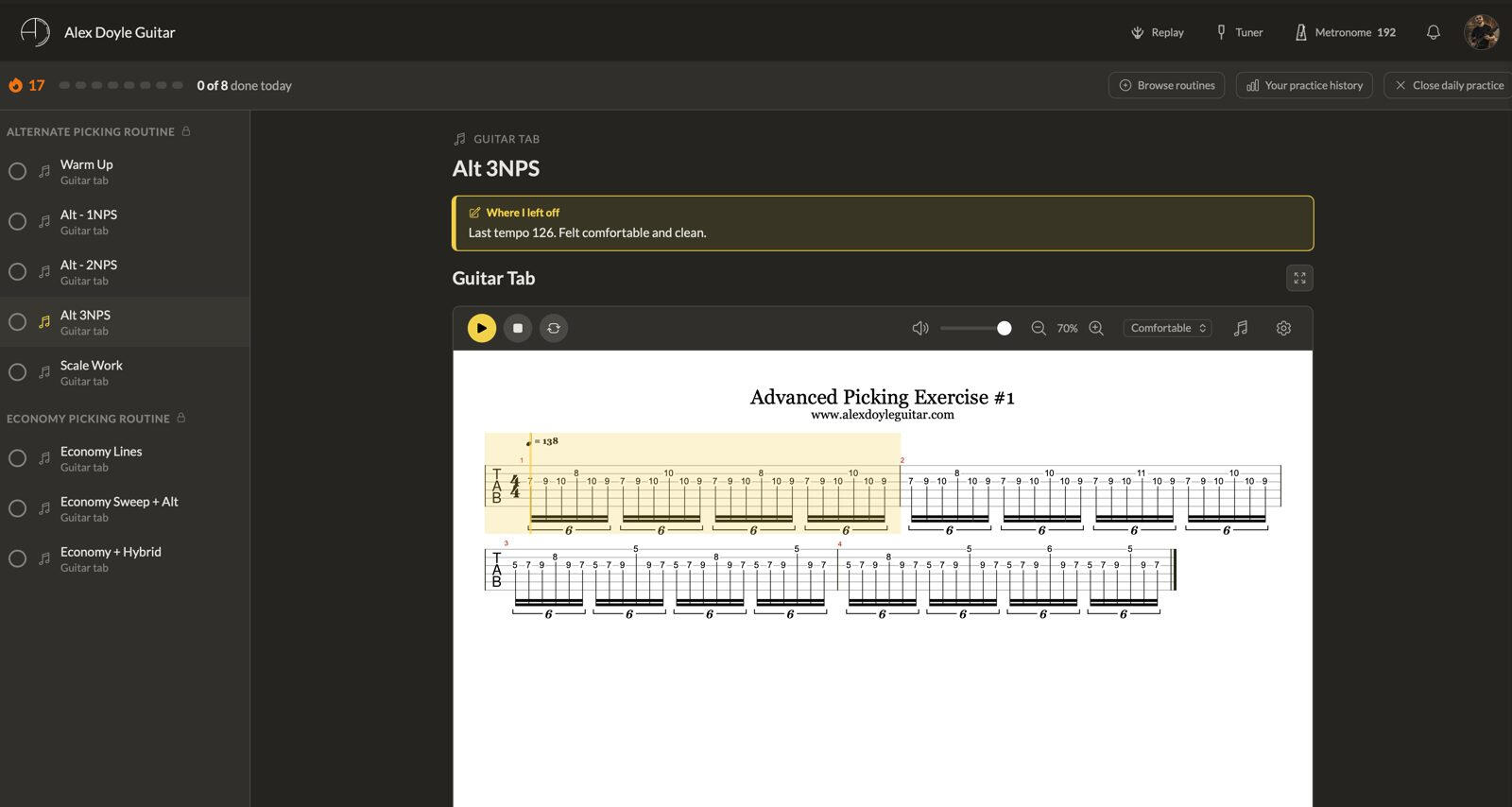Zoom out the tab view
This screenshot has height=807, width=1512.
[1039, 328]
